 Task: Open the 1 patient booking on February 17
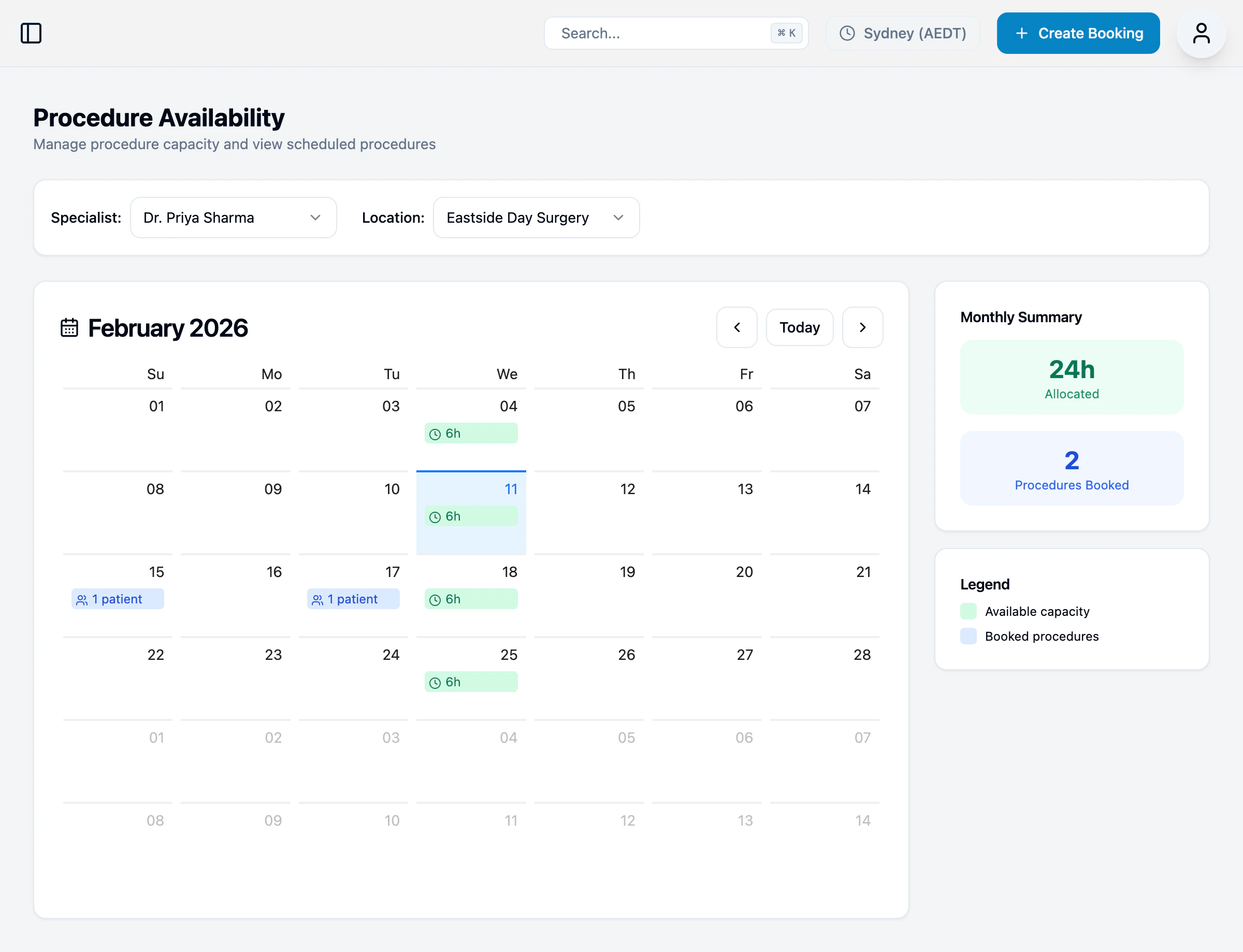[352, 599]
